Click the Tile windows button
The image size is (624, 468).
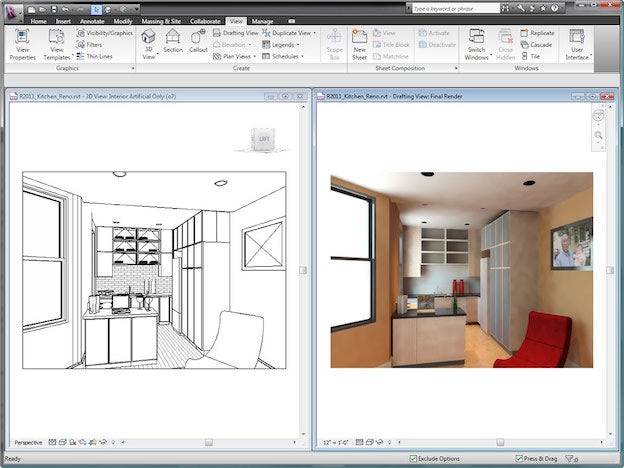(x=530, y=57)
